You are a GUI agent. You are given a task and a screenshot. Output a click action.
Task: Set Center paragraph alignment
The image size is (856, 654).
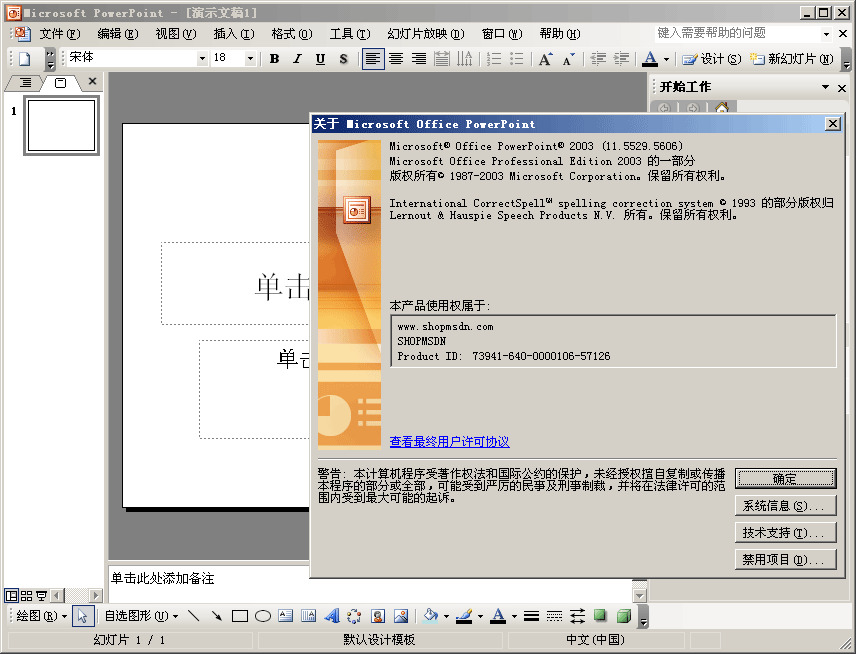[396, 58]
